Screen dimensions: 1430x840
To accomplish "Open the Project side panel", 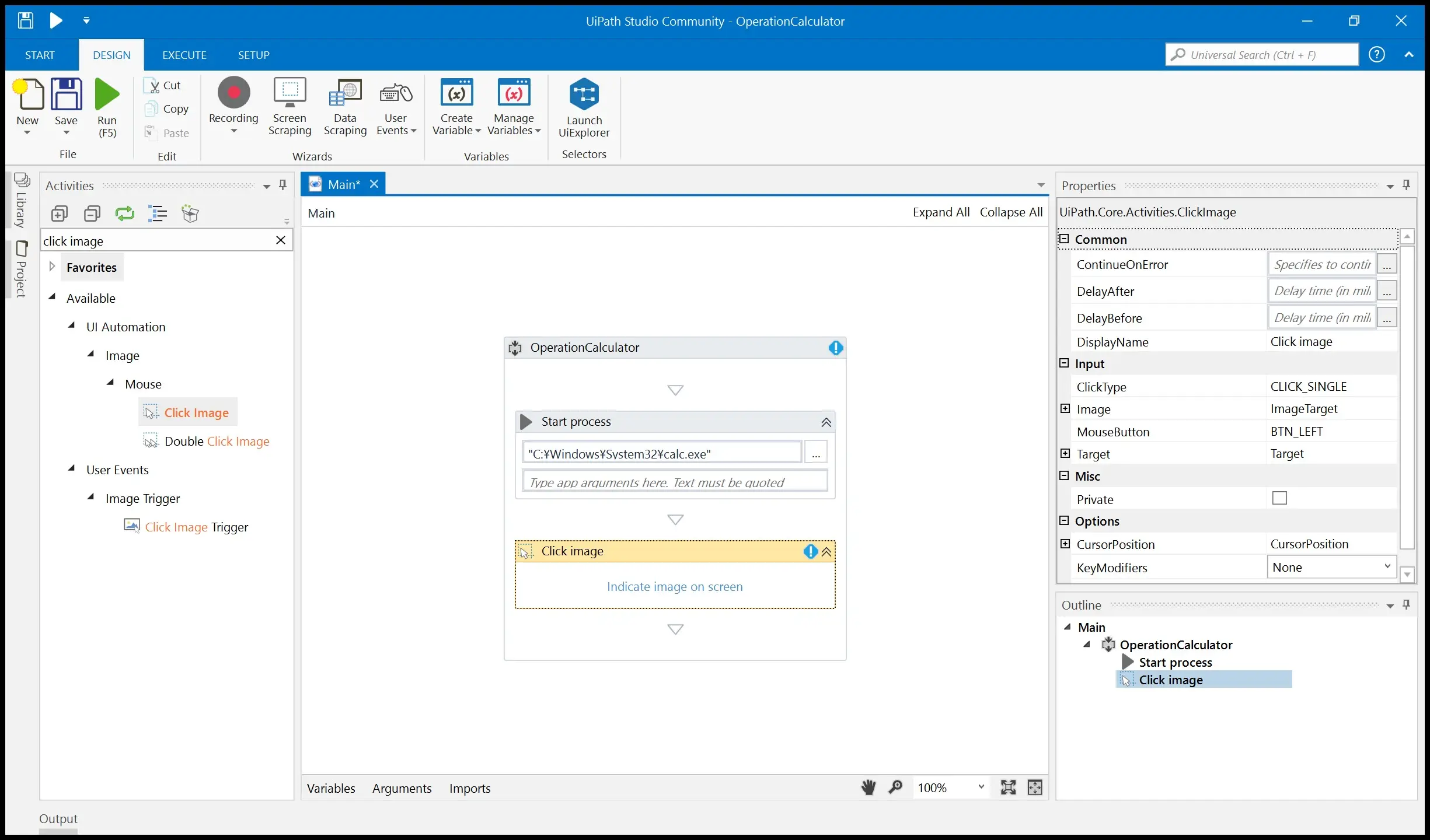I will (x=22, y=269).
